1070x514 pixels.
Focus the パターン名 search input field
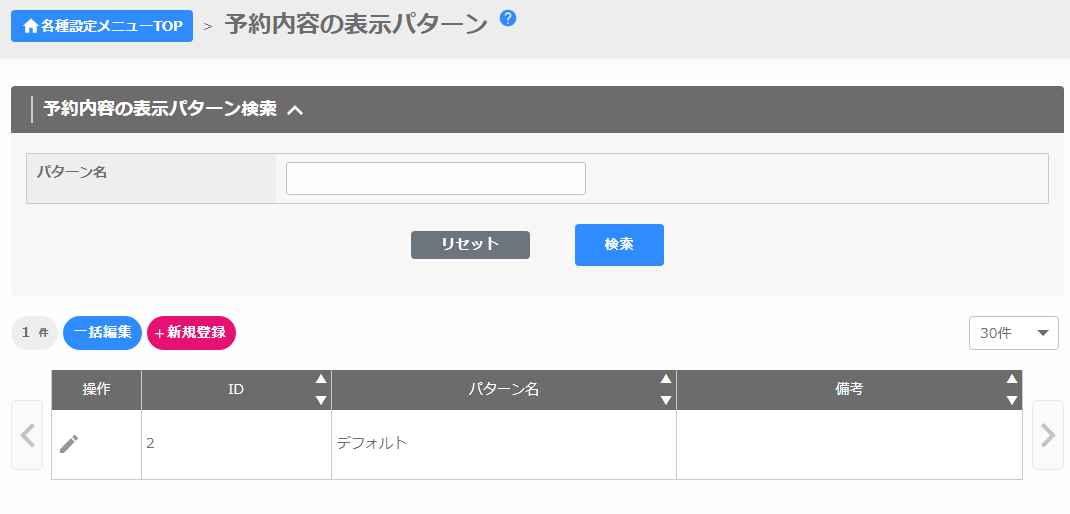point(435,178)
